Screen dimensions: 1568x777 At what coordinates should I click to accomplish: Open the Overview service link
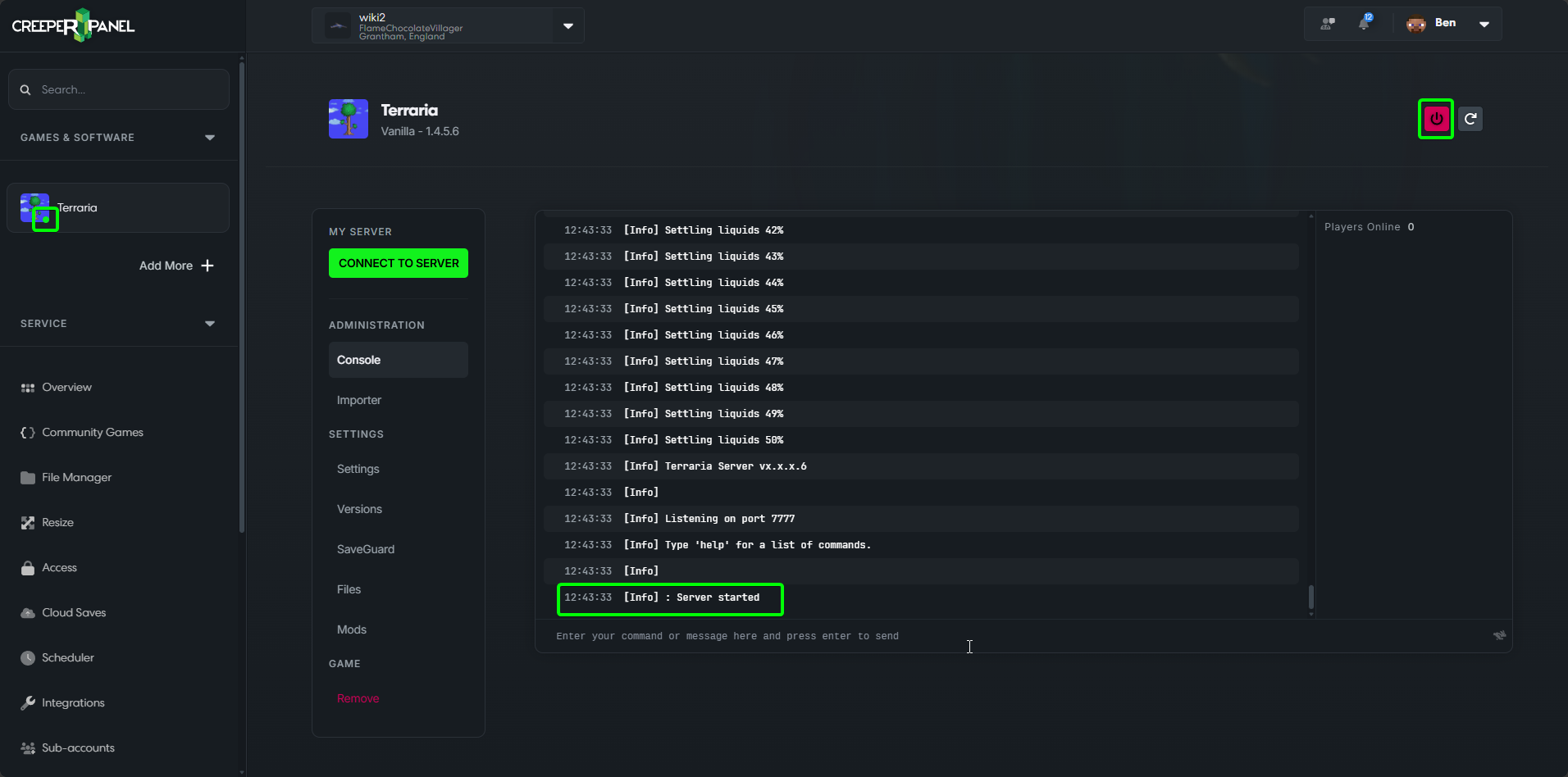click(66, 388)
